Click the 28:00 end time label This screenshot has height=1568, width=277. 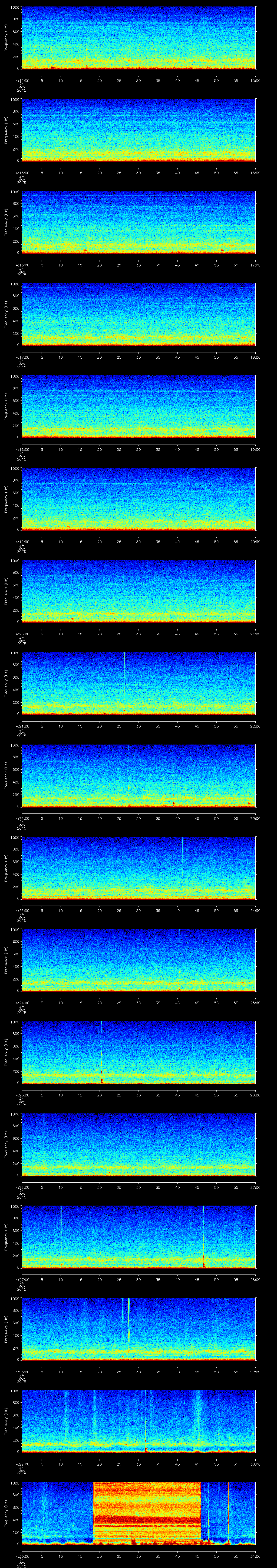[x=256, y=1279]
